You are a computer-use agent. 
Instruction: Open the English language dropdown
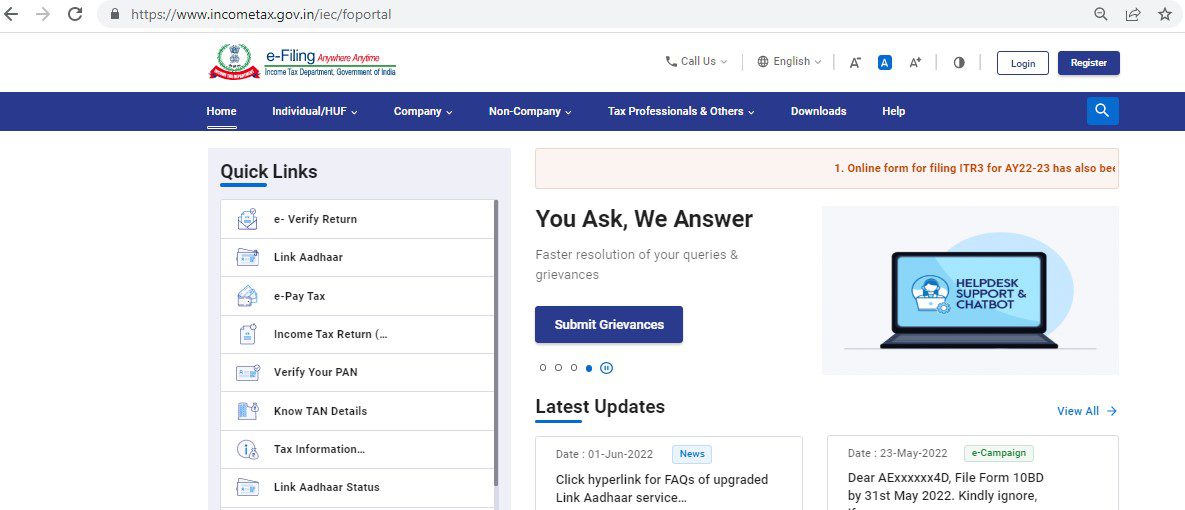(x=789, y=61)
